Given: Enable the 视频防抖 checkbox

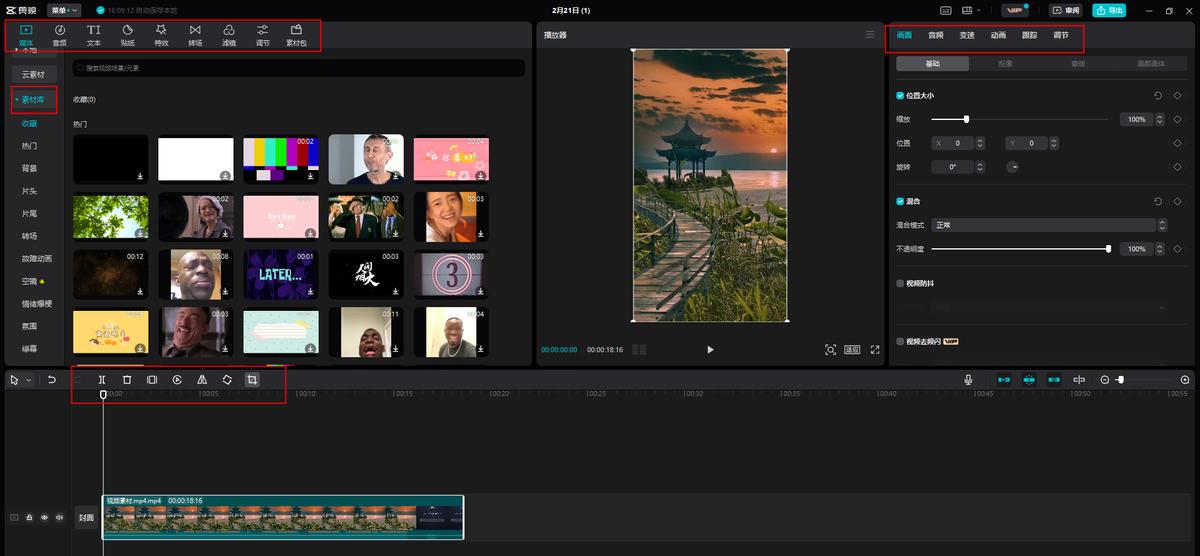Looking at the screenshot, I should 901,283.
